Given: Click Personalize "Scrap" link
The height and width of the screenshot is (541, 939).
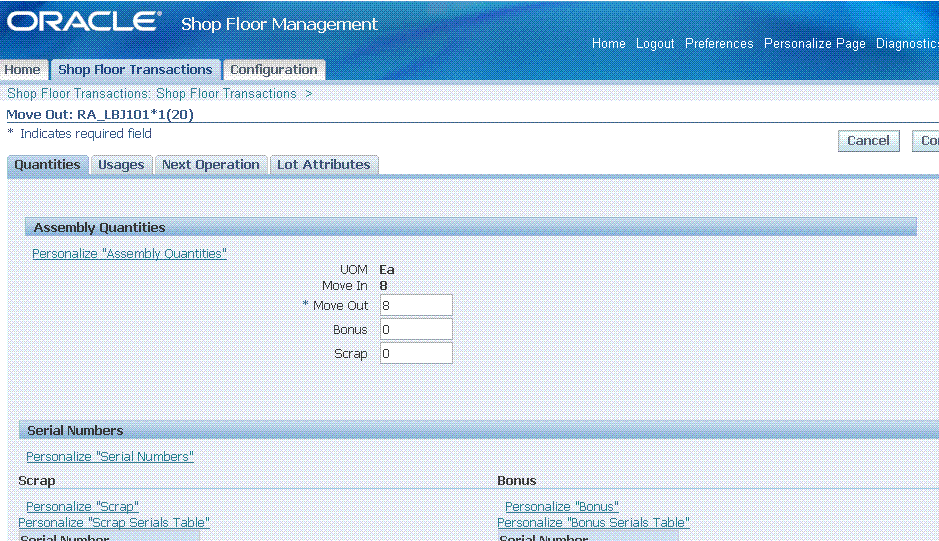Looking at the screenshot, I should coord(82,507).
